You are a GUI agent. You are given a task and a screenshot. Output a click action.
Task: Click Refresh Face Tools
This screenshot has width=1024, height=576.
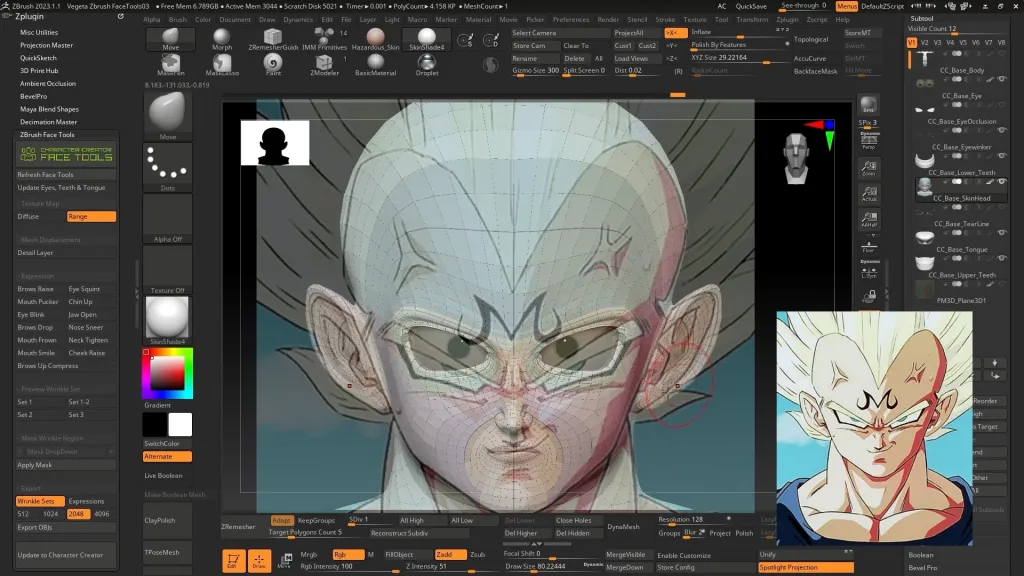coord(66,175)
